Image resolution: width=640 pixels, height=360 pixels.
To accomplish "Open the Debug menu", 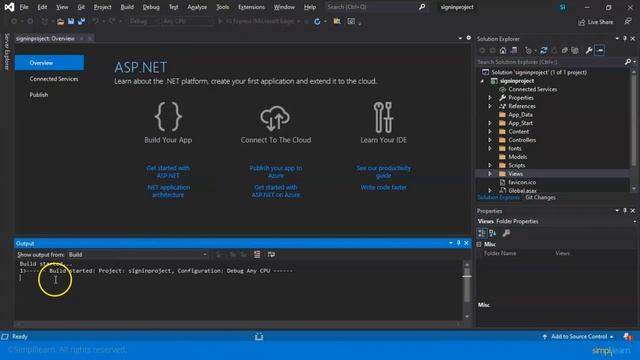I will coord(151,7).
